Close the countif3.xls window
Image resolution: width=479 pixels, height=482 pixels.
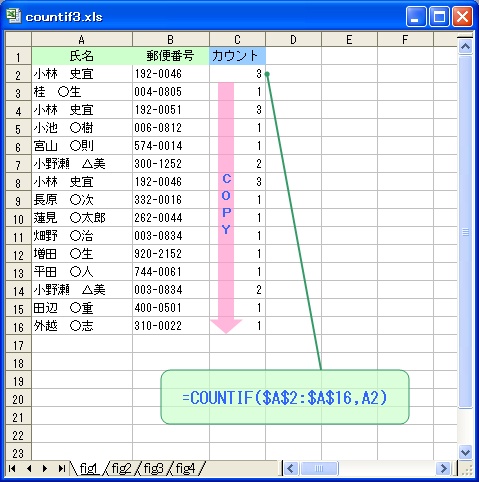pos(462,16)
